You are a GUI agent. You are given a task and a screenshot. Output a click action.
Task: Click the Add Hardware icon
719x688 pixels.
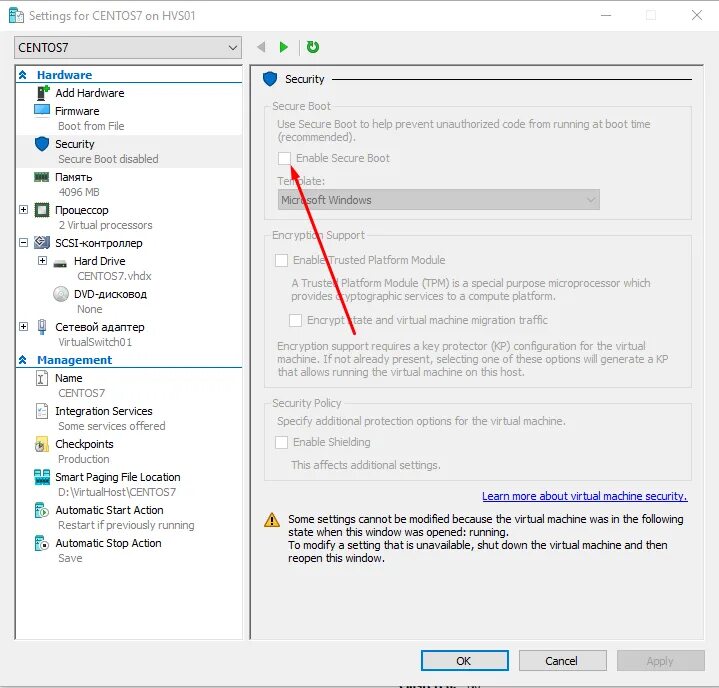click(43, 93)
